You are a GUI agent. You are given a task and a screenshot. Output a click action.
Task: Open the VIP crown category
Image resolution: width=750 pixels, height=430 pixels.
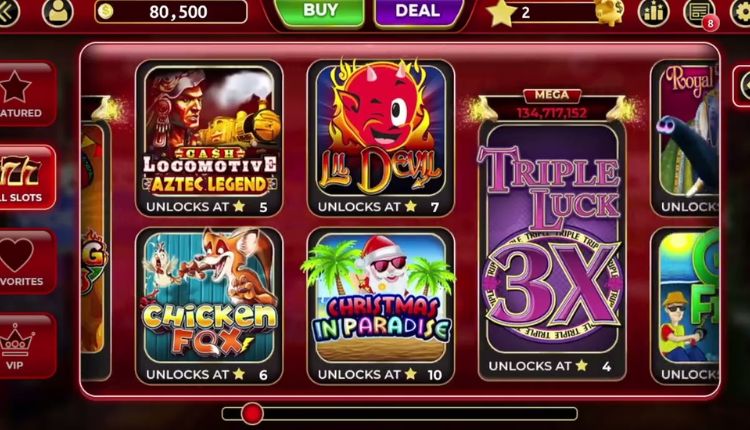tap(27, 345)
